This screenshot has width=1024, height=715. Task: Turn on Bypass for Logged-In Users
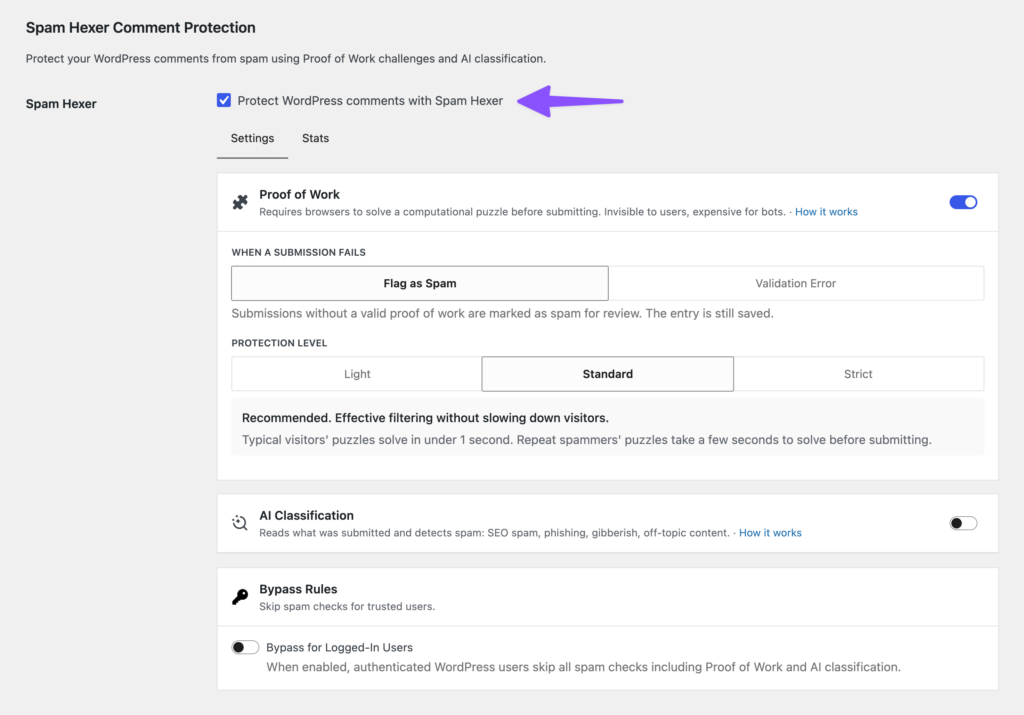(x=246, y=647)
